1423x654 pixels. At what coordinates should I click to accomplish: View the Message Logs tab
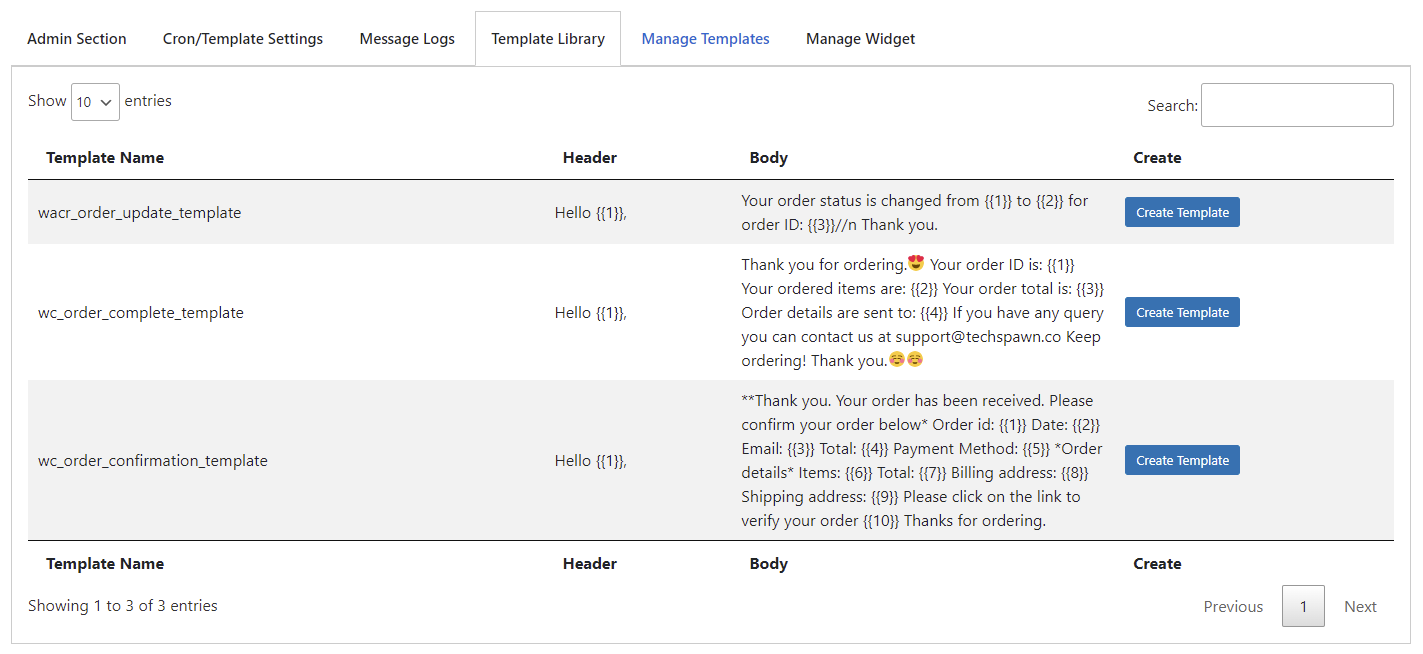(406, 38)
